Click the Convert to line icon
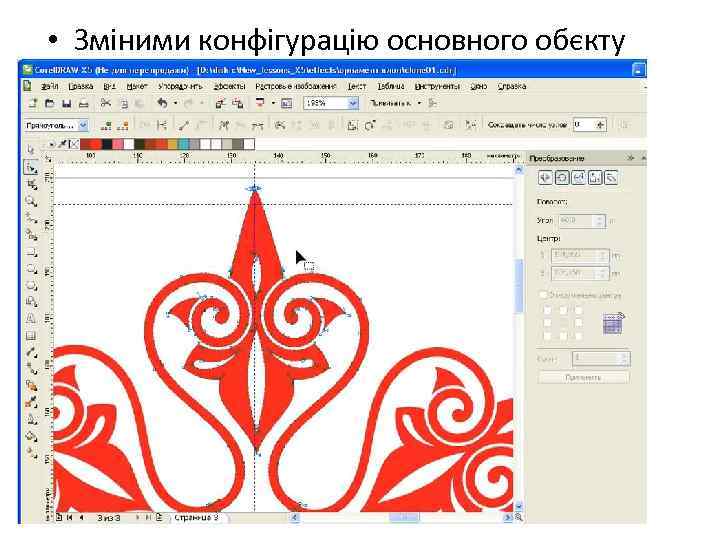Image resolution: width=720 pixels, height=540 pixels. tap(184, 125)
